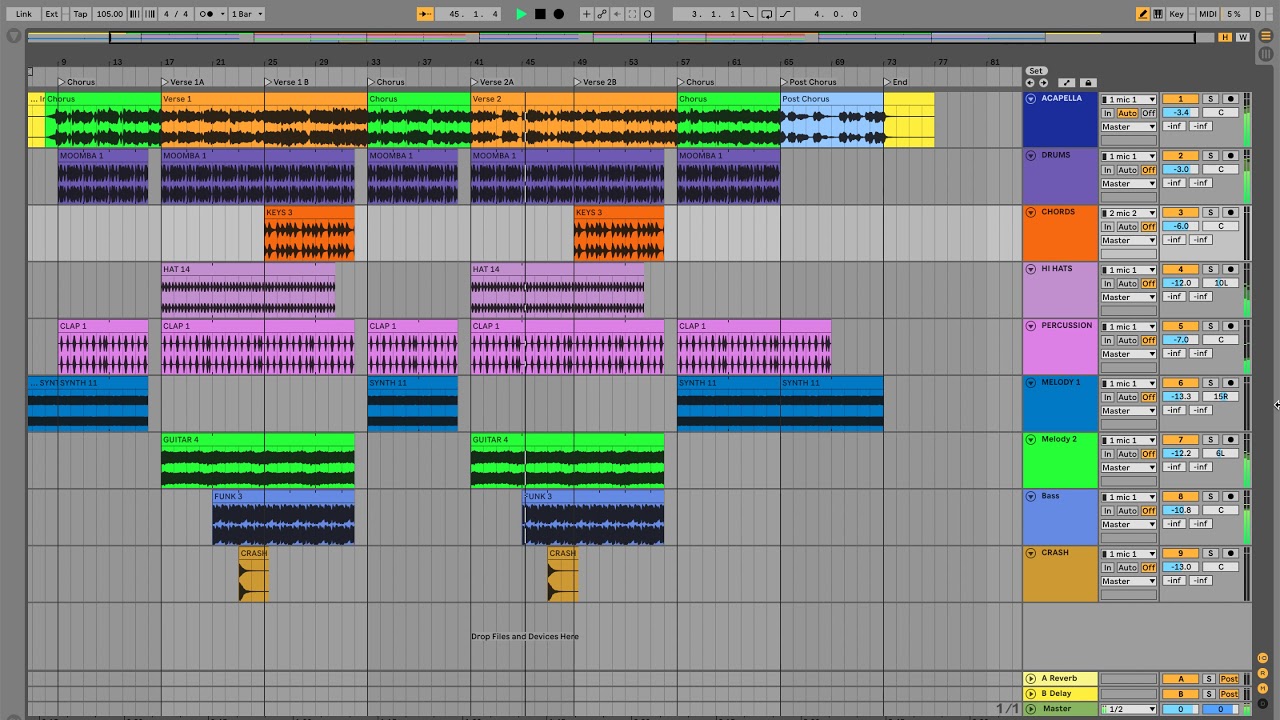1280x720 pixels.
Task: Toggle the Loop switch in transport bar
Action: click(x=767, y=14)
